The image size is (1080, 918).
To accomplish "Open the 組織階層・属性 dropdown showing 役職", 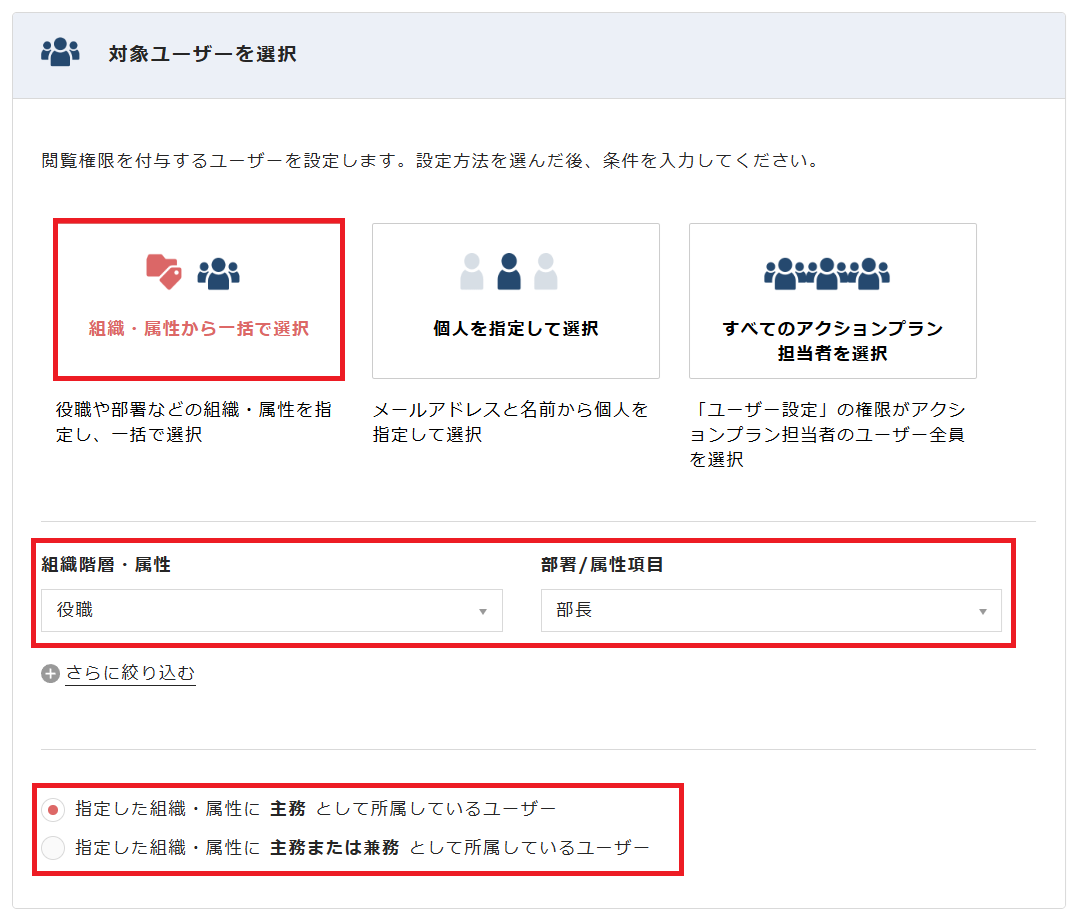I will (271, 610).
